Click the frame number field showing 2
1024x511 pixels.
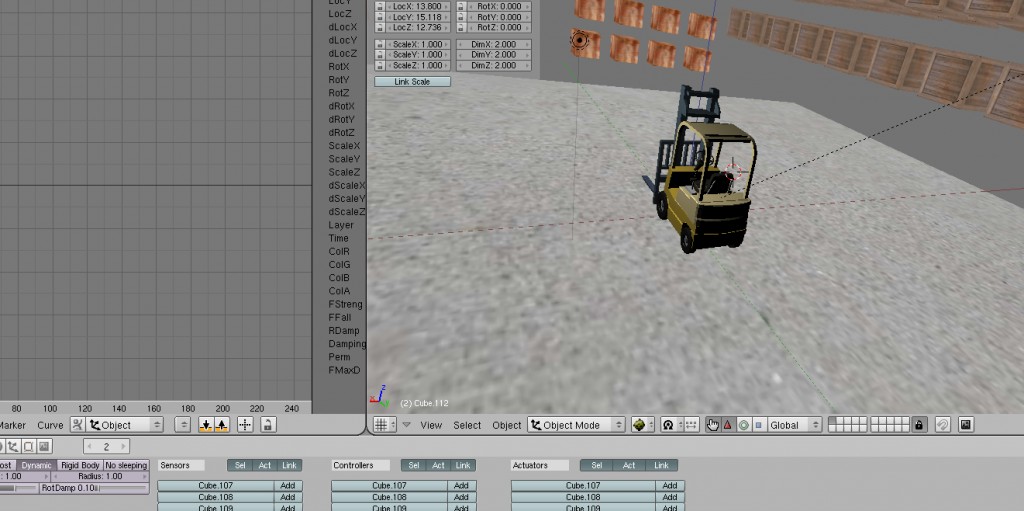pos(106,446)
